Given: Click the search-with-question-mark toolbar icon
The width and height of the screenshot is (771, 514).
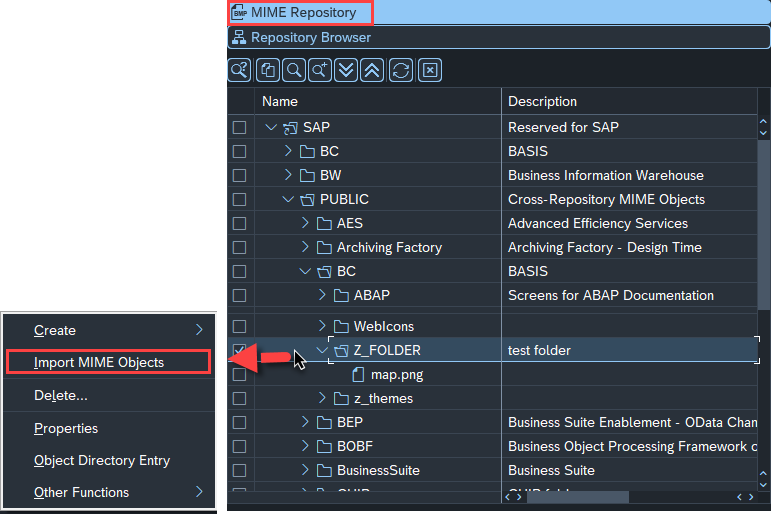Looking at the screenshot, I should [x=240, y=70].
